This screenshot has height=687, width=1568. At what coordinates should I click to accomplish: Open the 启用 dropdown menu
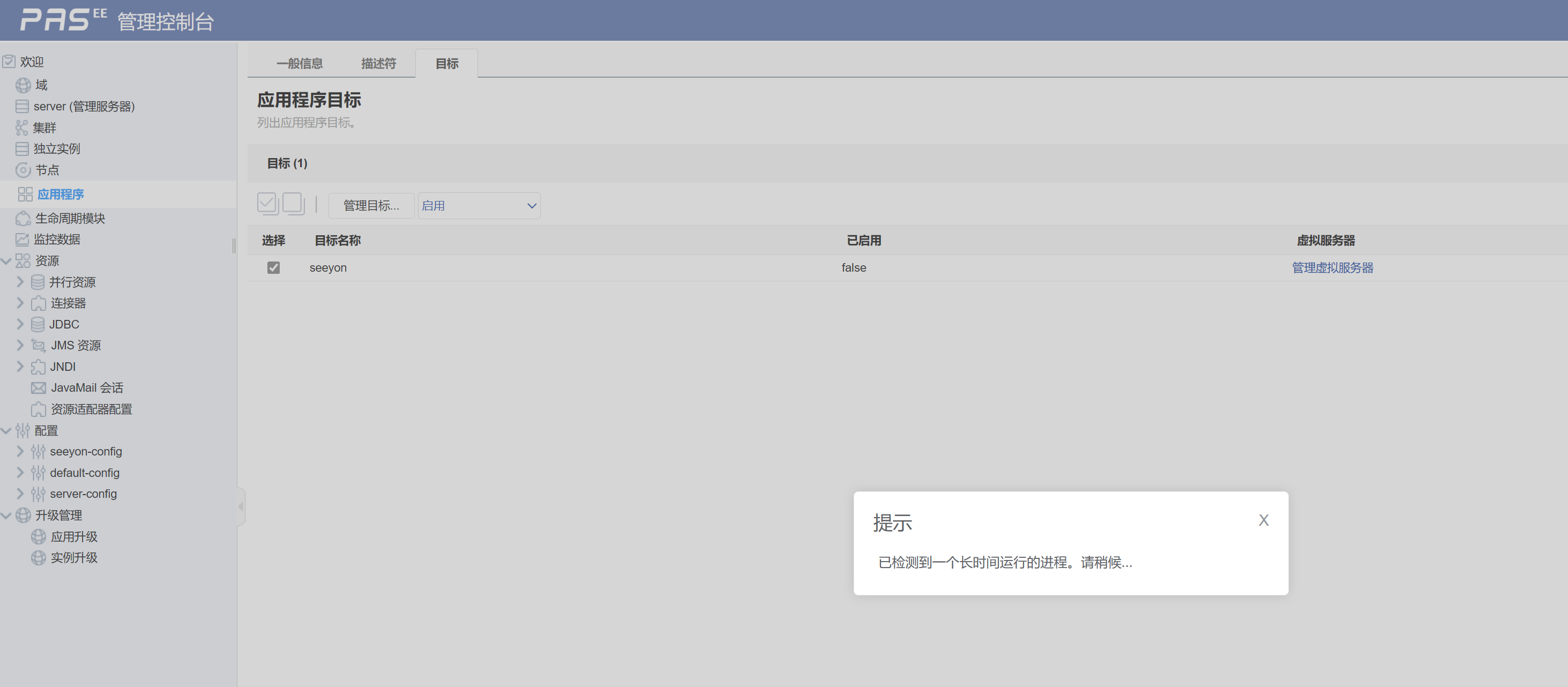(479, 206)
